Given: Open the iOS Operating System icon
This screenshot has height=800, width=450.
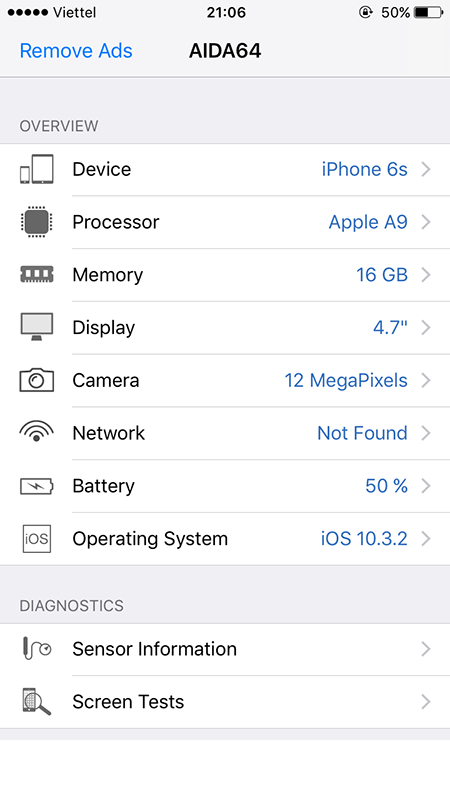Looking at the screenshot, I should click(x=37, y=538).
